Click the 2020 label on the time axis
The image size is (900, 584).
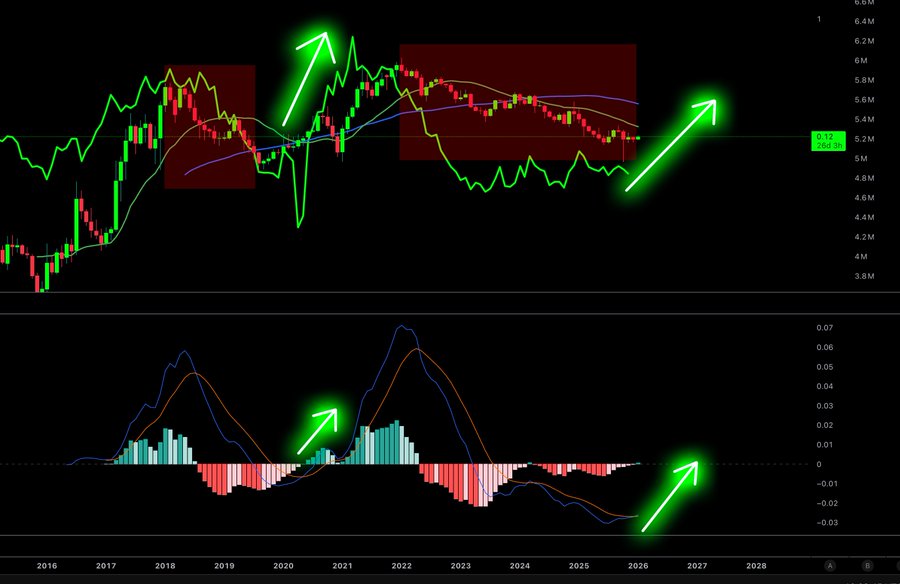[283, 566]
